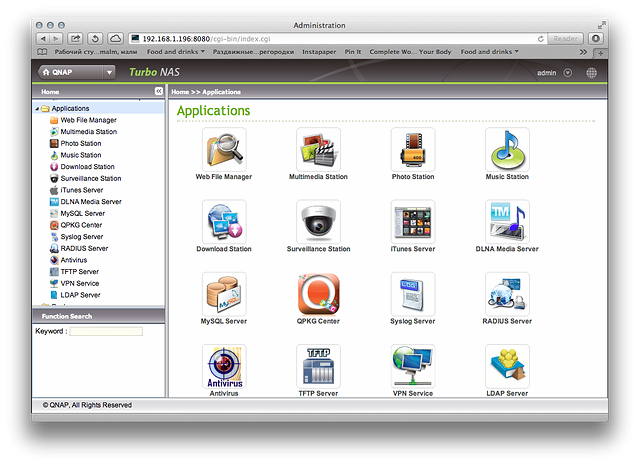
Task: Click the globe language icon in header
Action: 591,73
